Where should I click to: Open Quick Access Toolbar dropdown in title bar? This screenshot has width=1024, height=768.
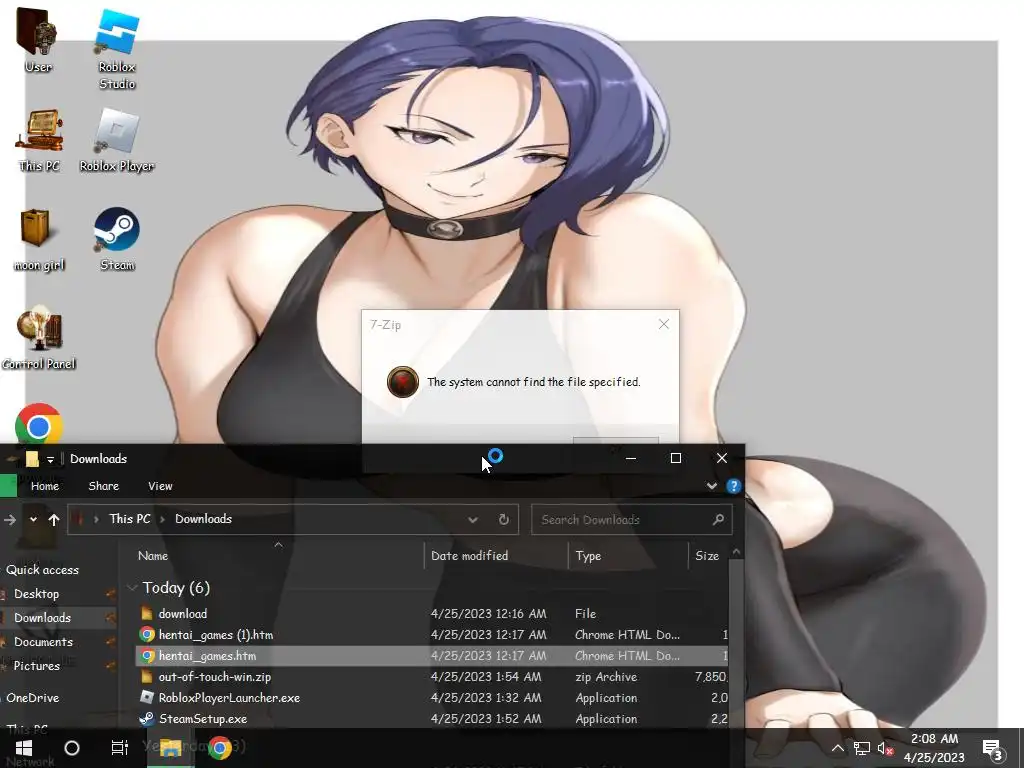point(50,460)
